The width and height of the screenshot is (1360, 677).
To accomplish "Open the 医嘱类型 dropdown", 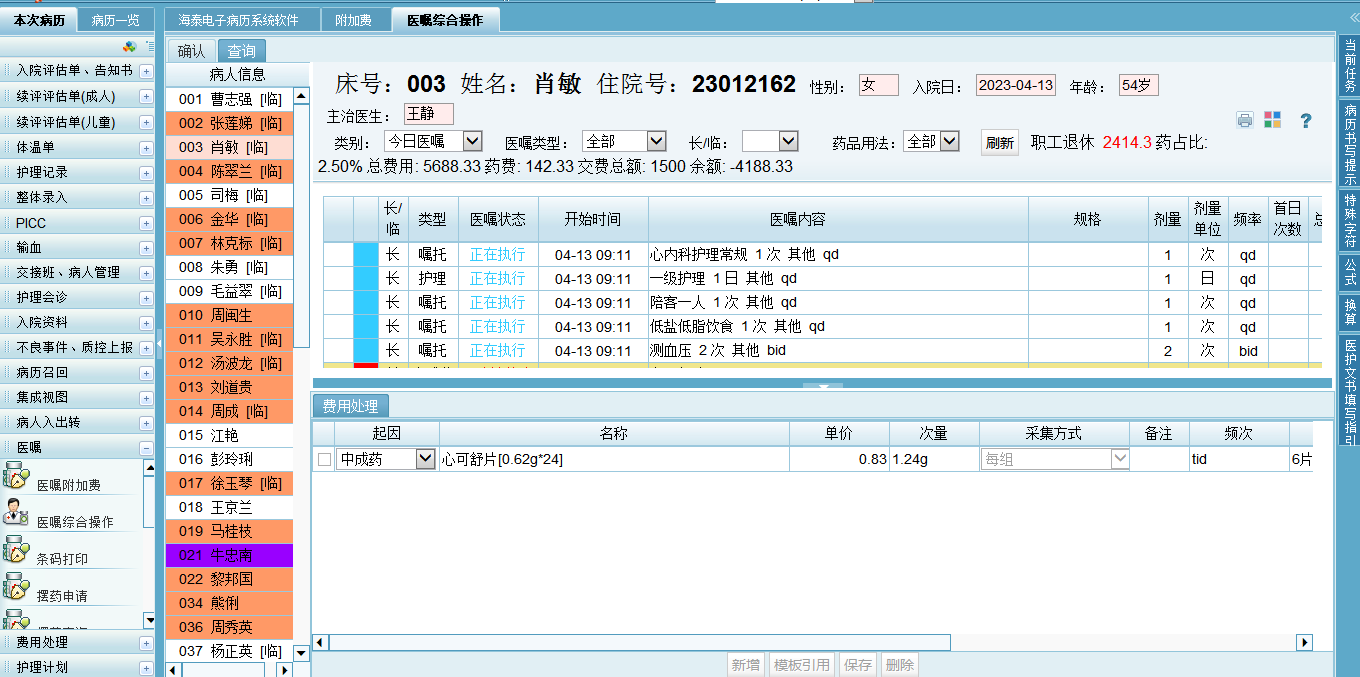I will (656, 141).
